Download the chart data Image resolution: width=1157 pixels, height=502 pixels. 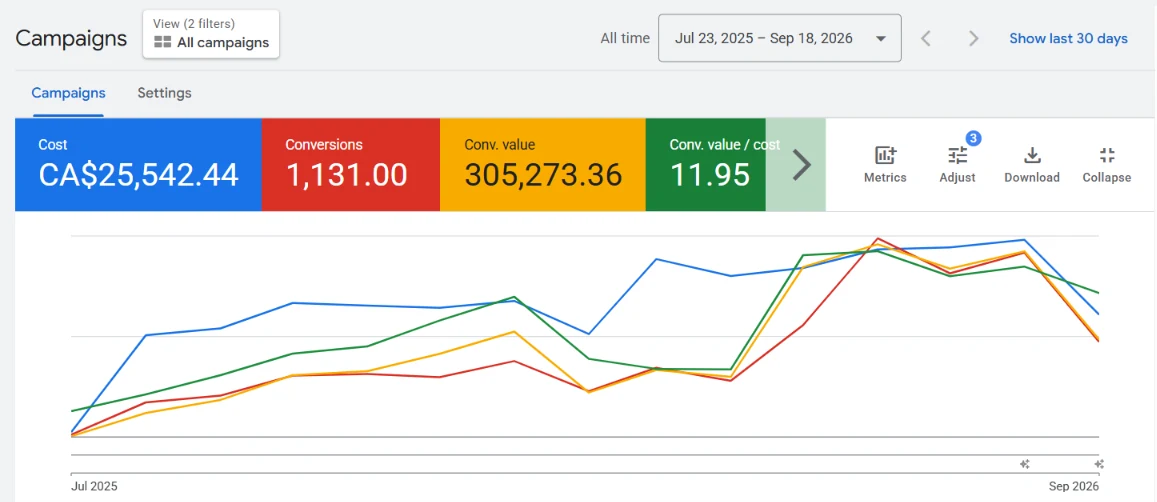point(1032,165)
